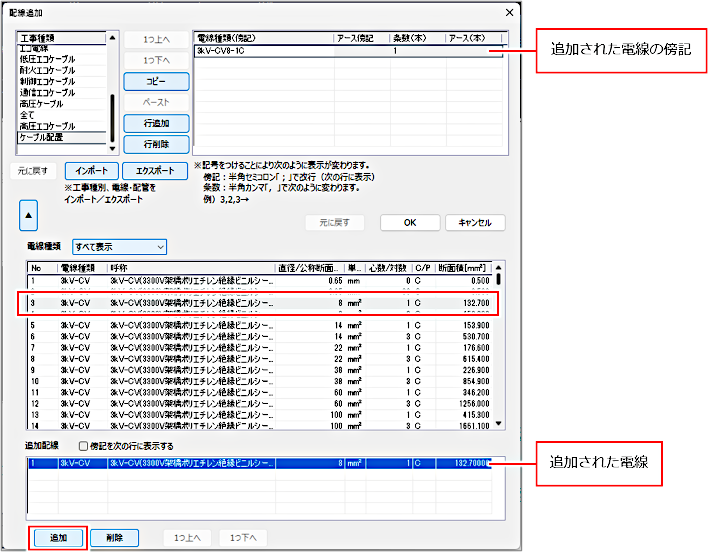Click the up-triangle collapse button

[29, 213]
